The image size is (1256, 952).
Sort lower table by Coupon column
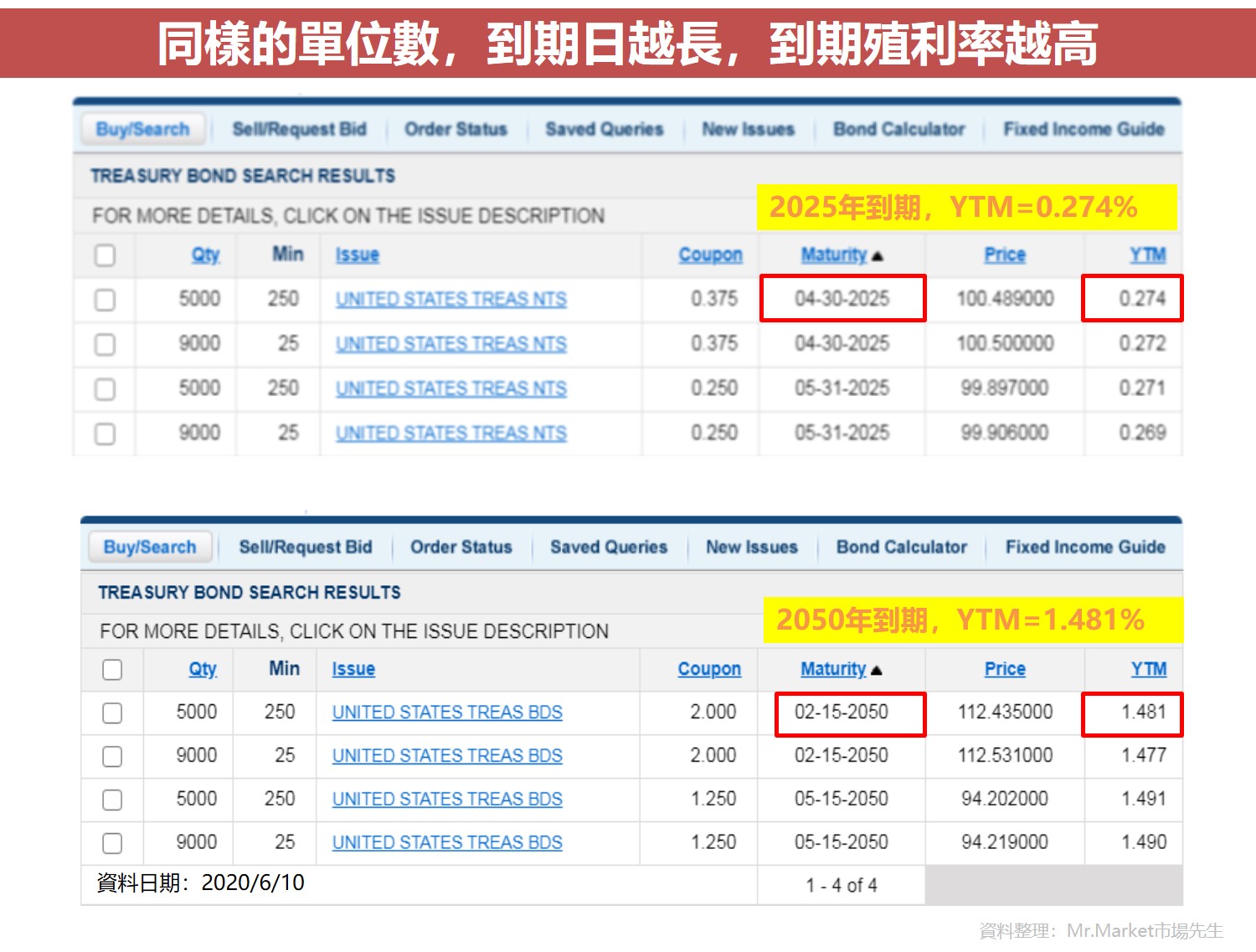(709, 669)
